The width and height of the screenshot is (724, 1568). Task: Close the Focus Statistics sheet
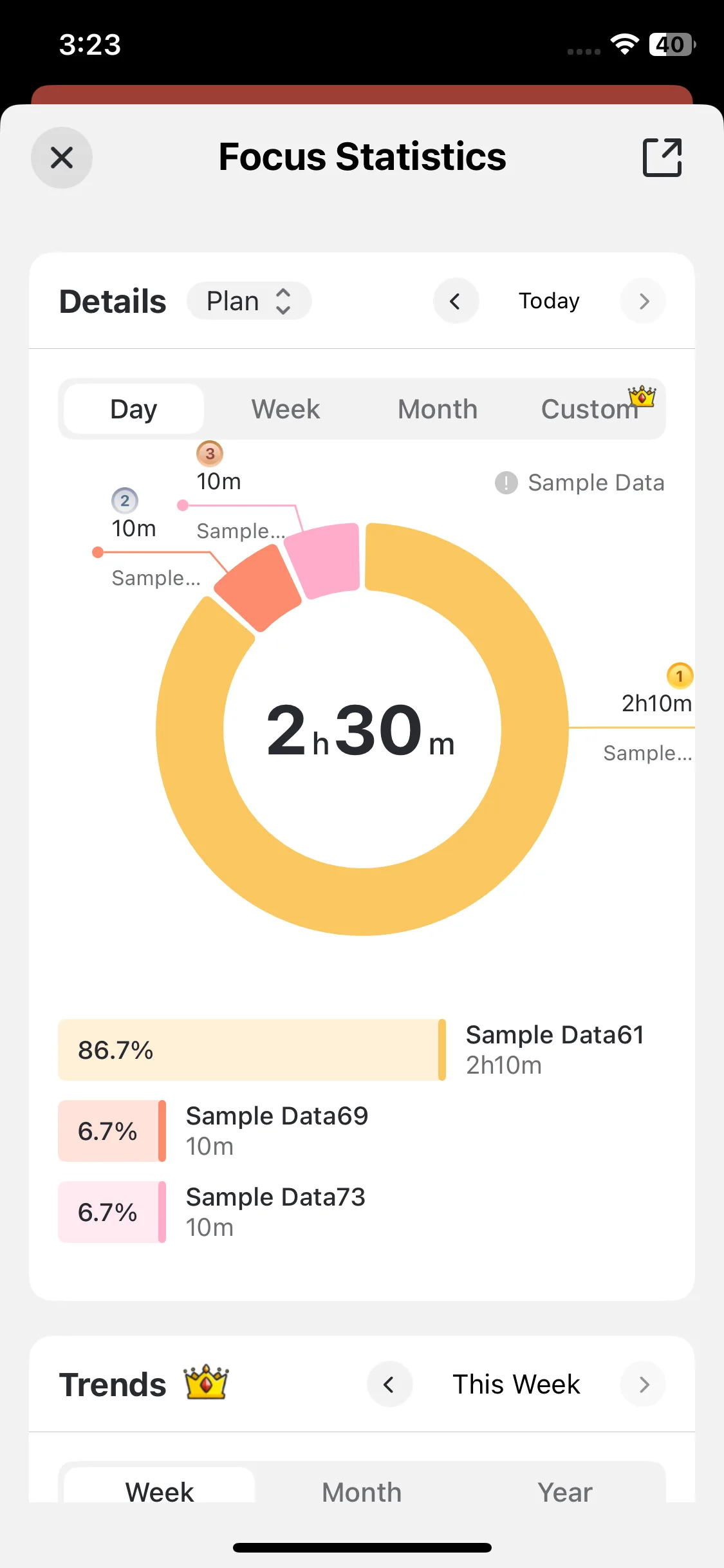click(x=62, y=158)
